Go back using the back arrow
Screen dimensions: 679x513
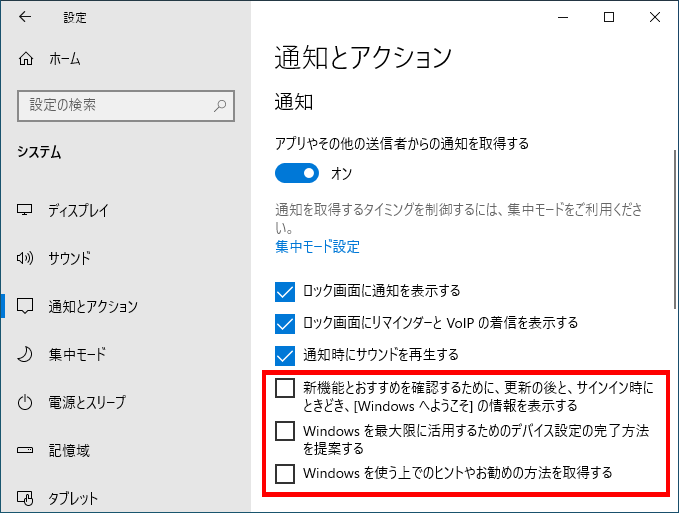tap(25, 17)
